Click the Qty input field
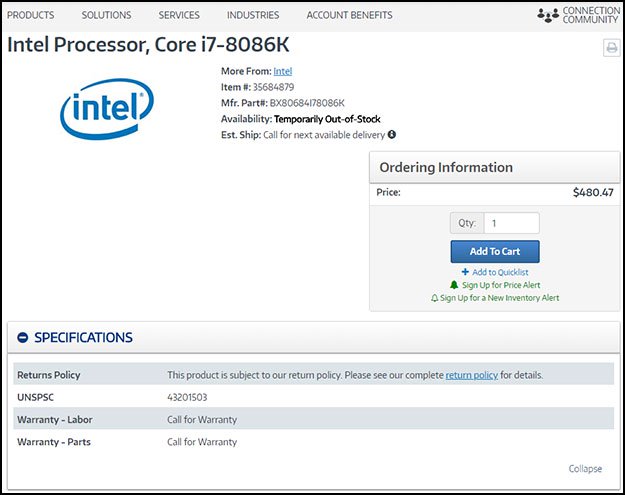This screenshot has width=625, height=495. coord(511,223)
